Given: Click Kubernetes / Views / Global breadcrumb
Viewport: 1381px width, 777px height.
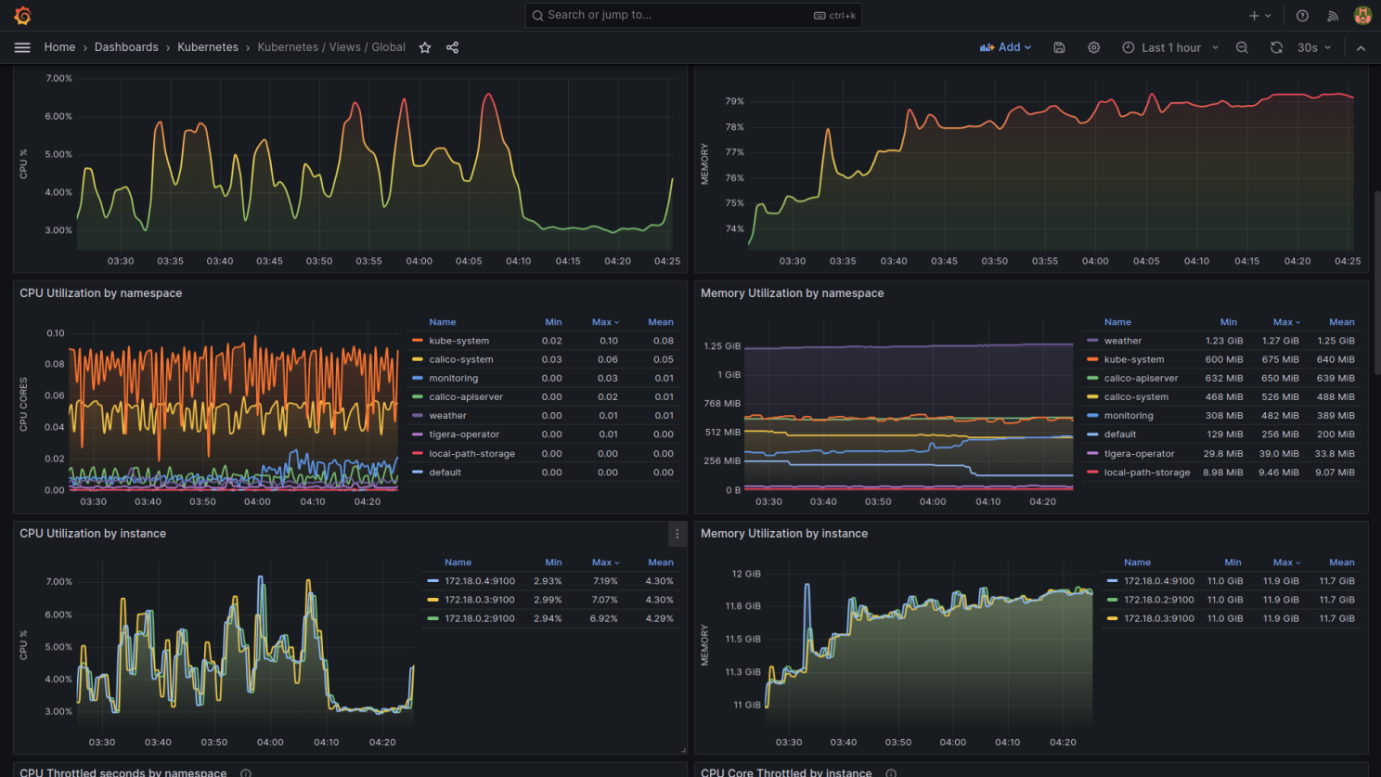Looking at the screenshot, I should 331,47.
